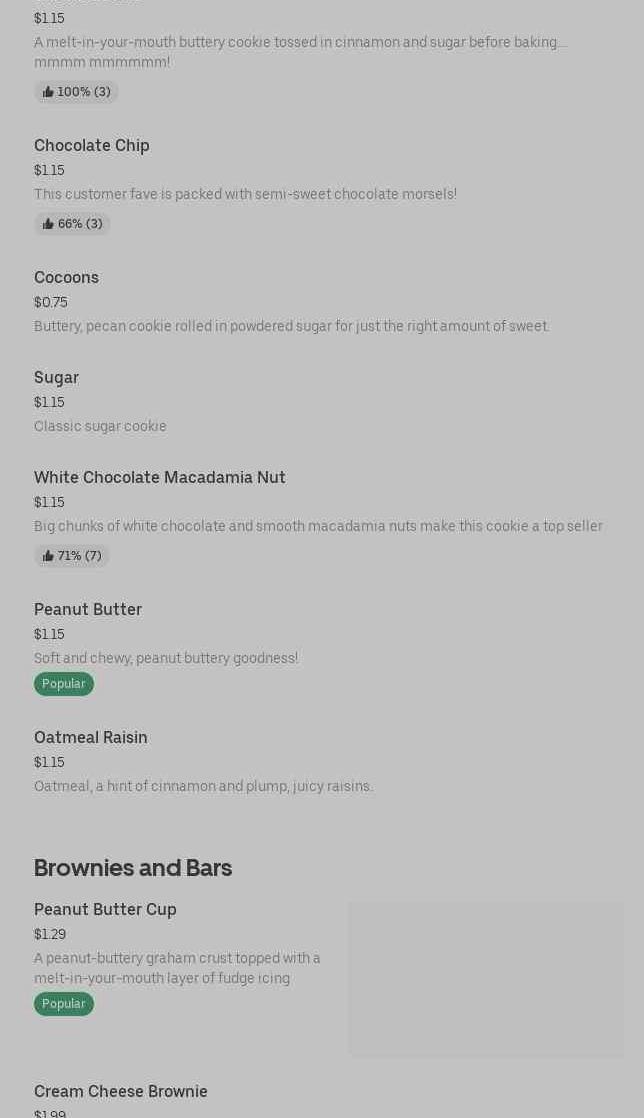Open the Cream Cheese Brownie item
The image size is (644, 1118).
click(x=121, y=1091)
